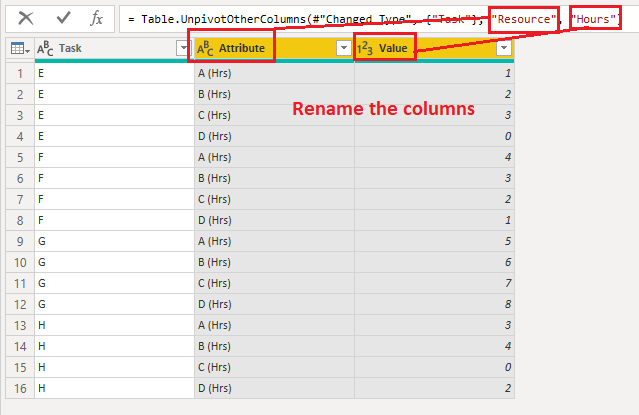This screenshot has height=415, width=639.
Task: Click the 123 data type icon of Value column
Action: point(365,49)
